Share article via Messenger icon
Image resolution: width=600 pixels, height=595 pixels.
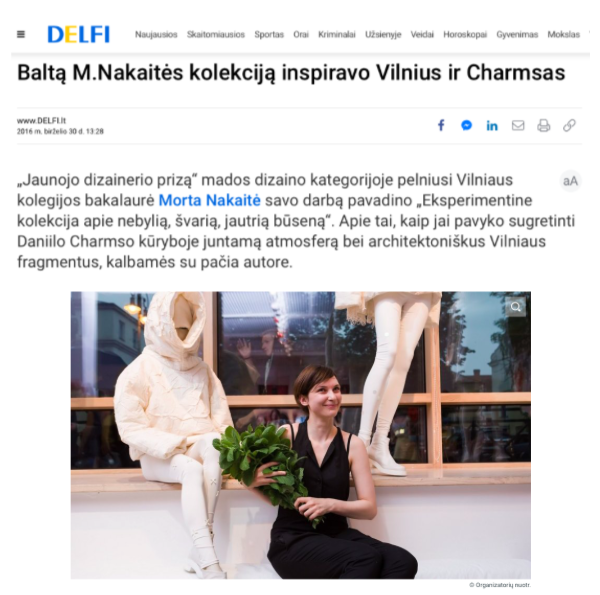pos(466,125)
